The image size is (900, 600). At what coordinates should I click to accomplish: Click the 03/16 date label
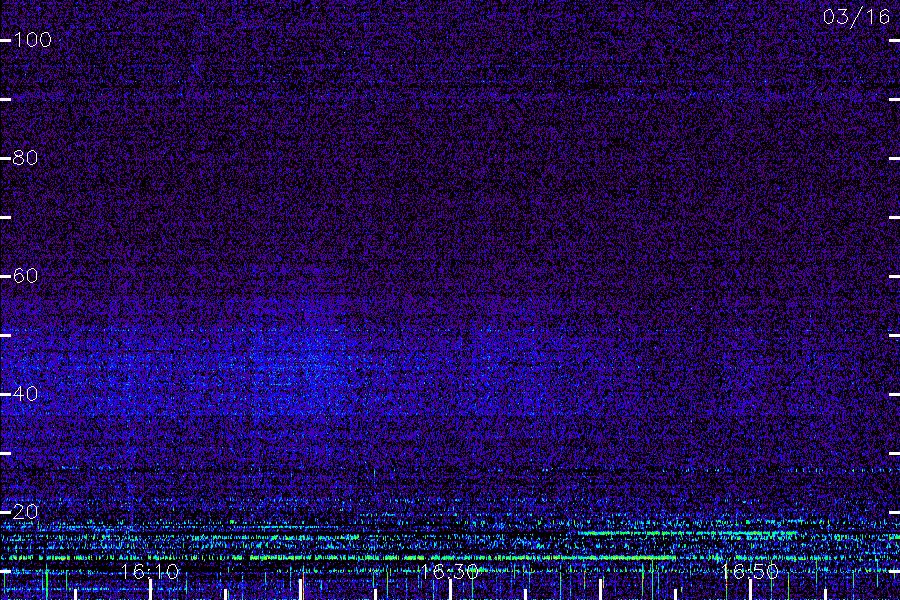[x=856, y=17]
